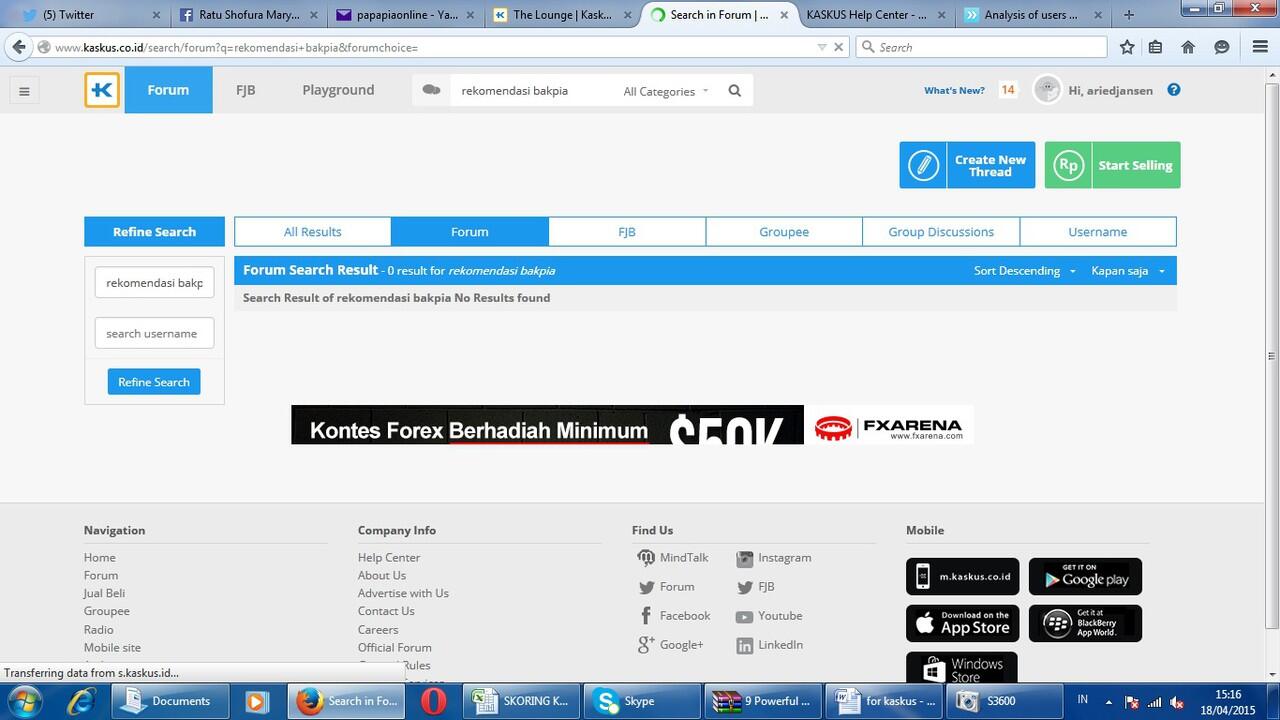Stop loading with the X icon
Viewport: 1280px width, 720px height.
838,47
